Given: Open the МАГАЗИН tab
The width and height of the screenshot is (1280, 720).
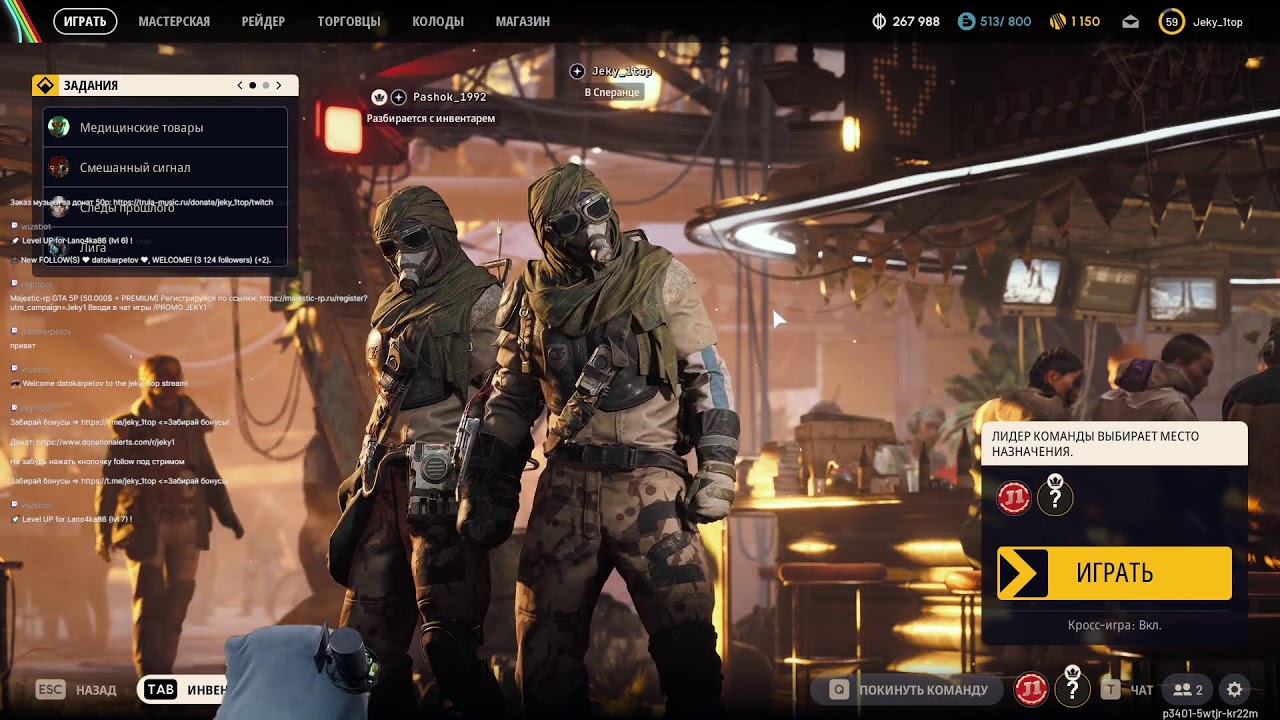Looking at the screenshot, I should (x=522, y=21).
